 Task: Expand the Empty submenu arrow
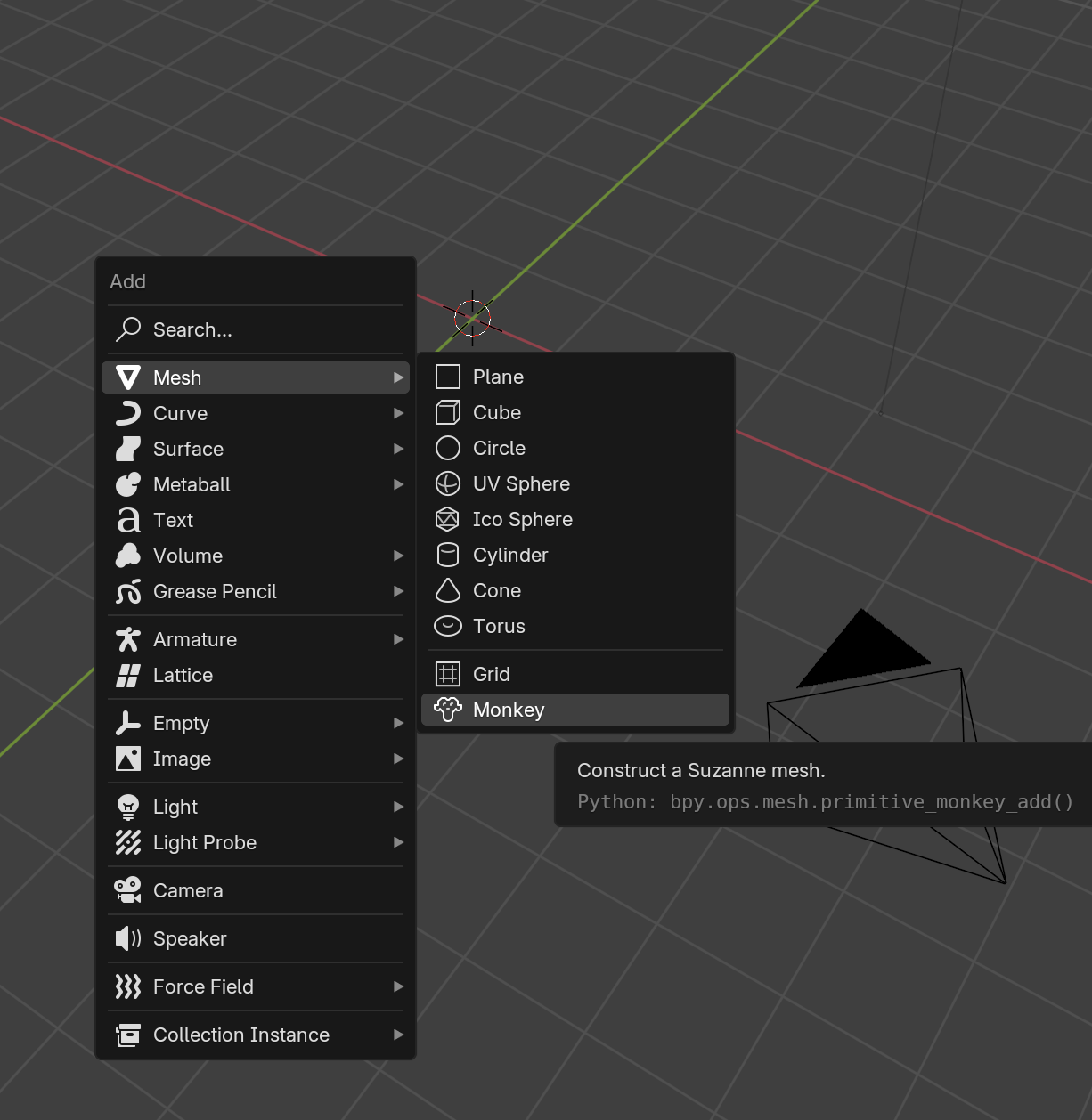398,723
